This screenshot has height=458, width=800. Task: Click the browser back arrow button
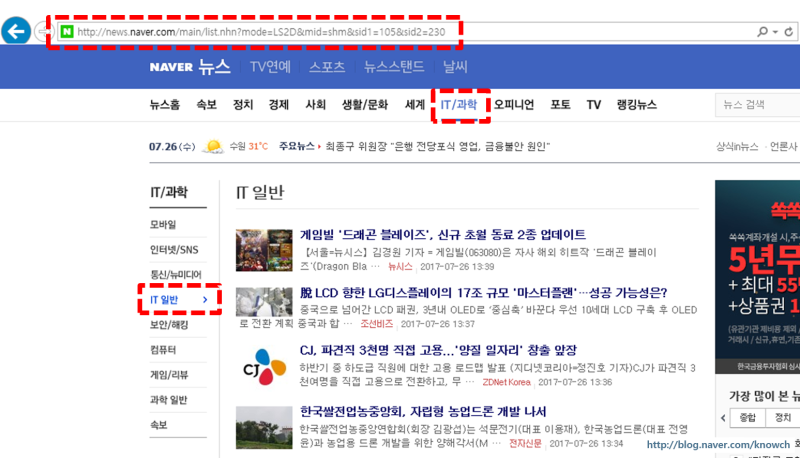(x=16, y=31)
